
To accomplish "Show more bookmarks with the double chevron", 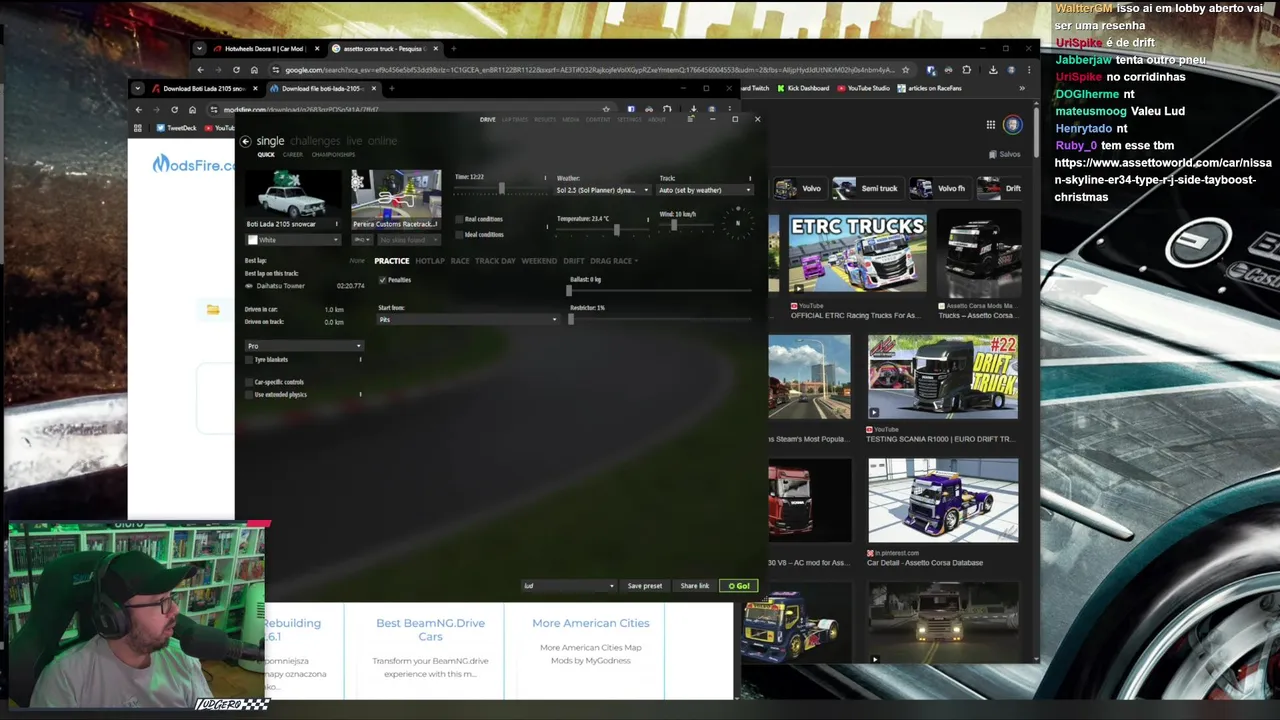I will 1022,88.
